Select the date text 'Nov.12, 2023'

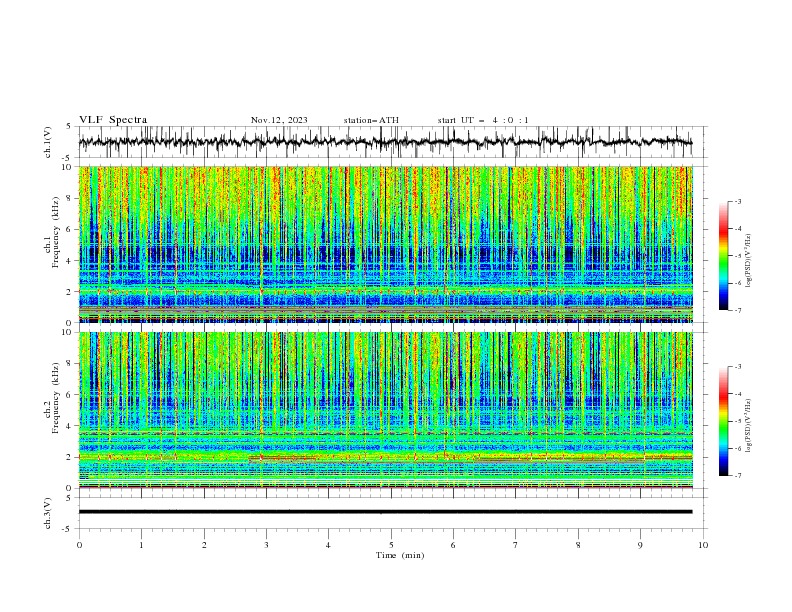tap(279, 120)
